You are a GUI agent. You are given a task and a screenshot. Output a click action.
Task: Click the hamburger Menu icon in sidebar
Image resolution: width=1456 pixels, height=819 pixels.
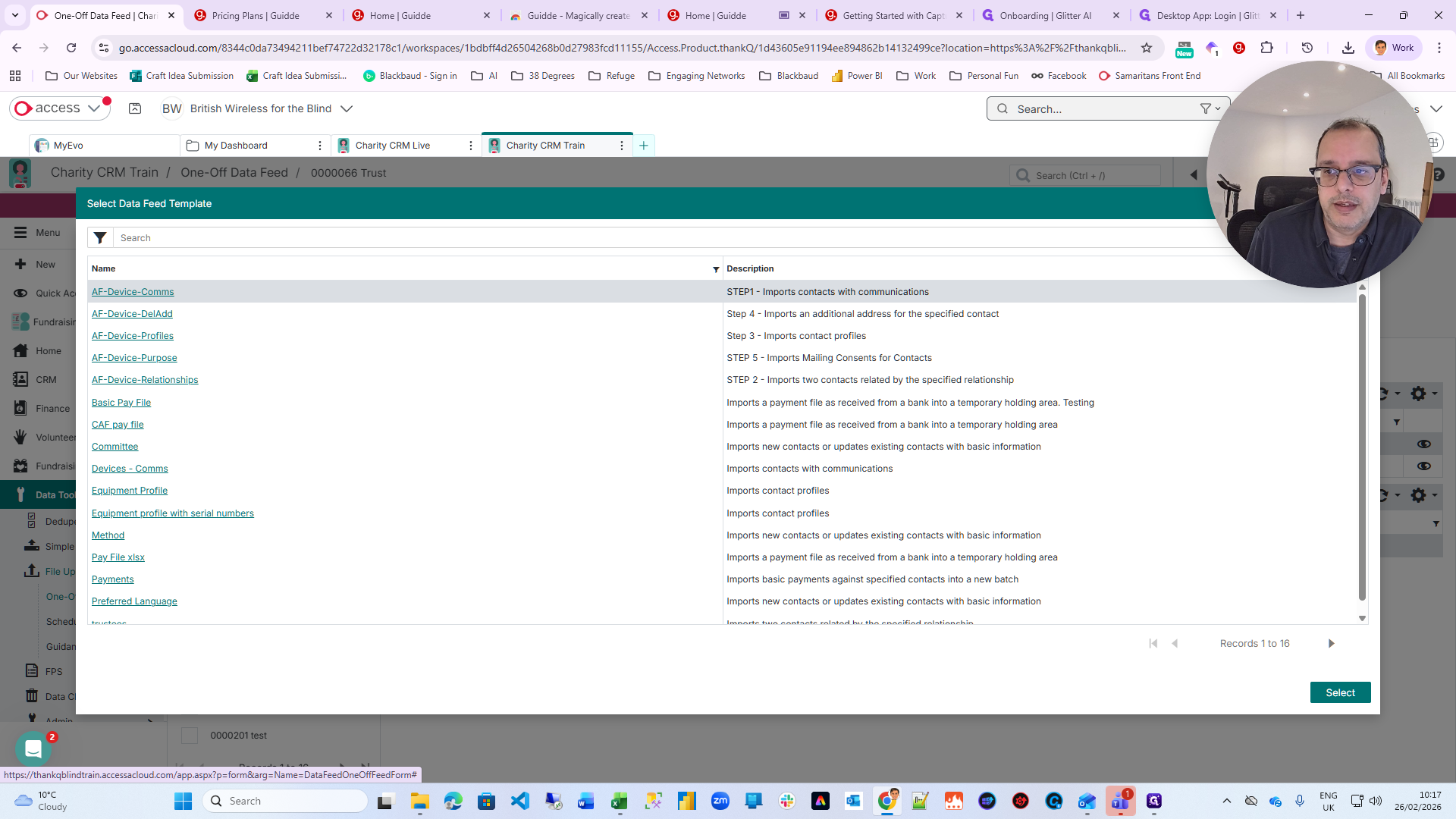pyautogui.click(x=20, y=233)
